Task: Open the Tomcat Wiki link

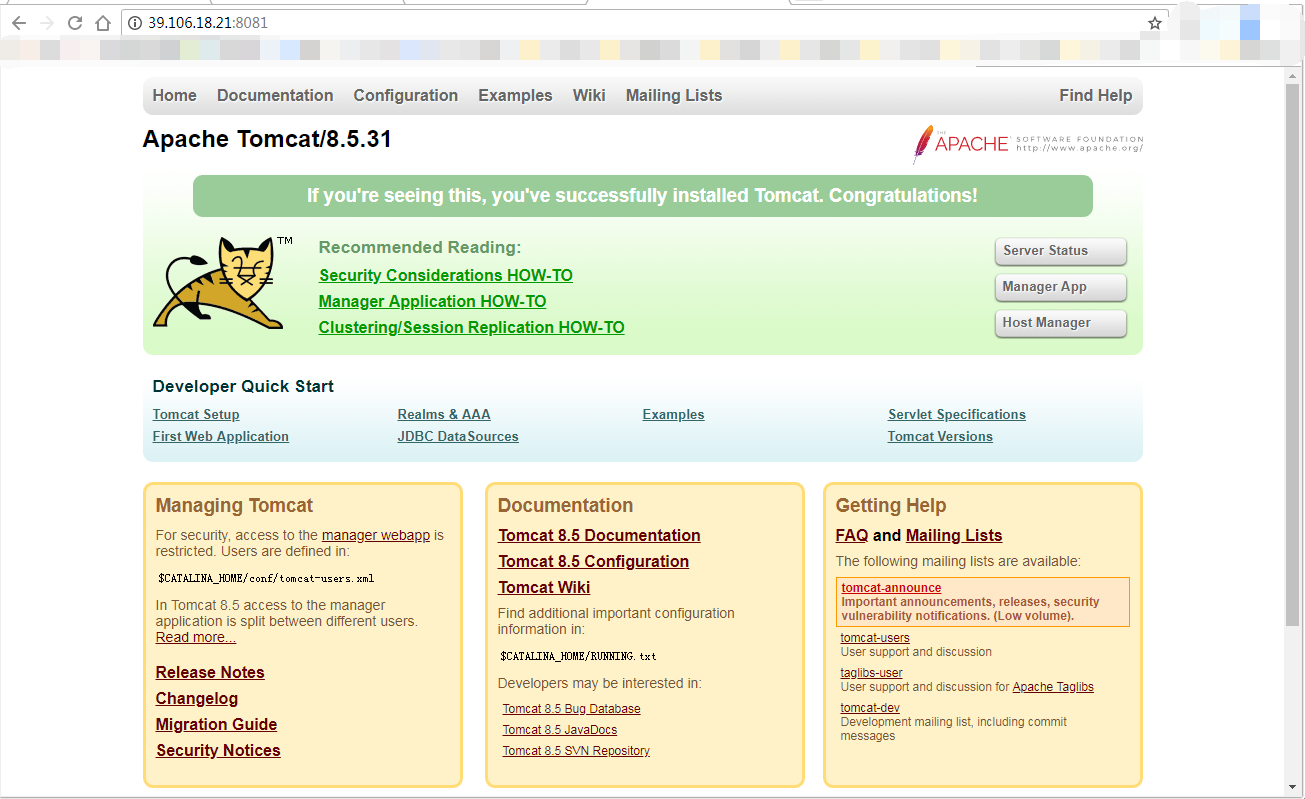Action: (544, 587)
